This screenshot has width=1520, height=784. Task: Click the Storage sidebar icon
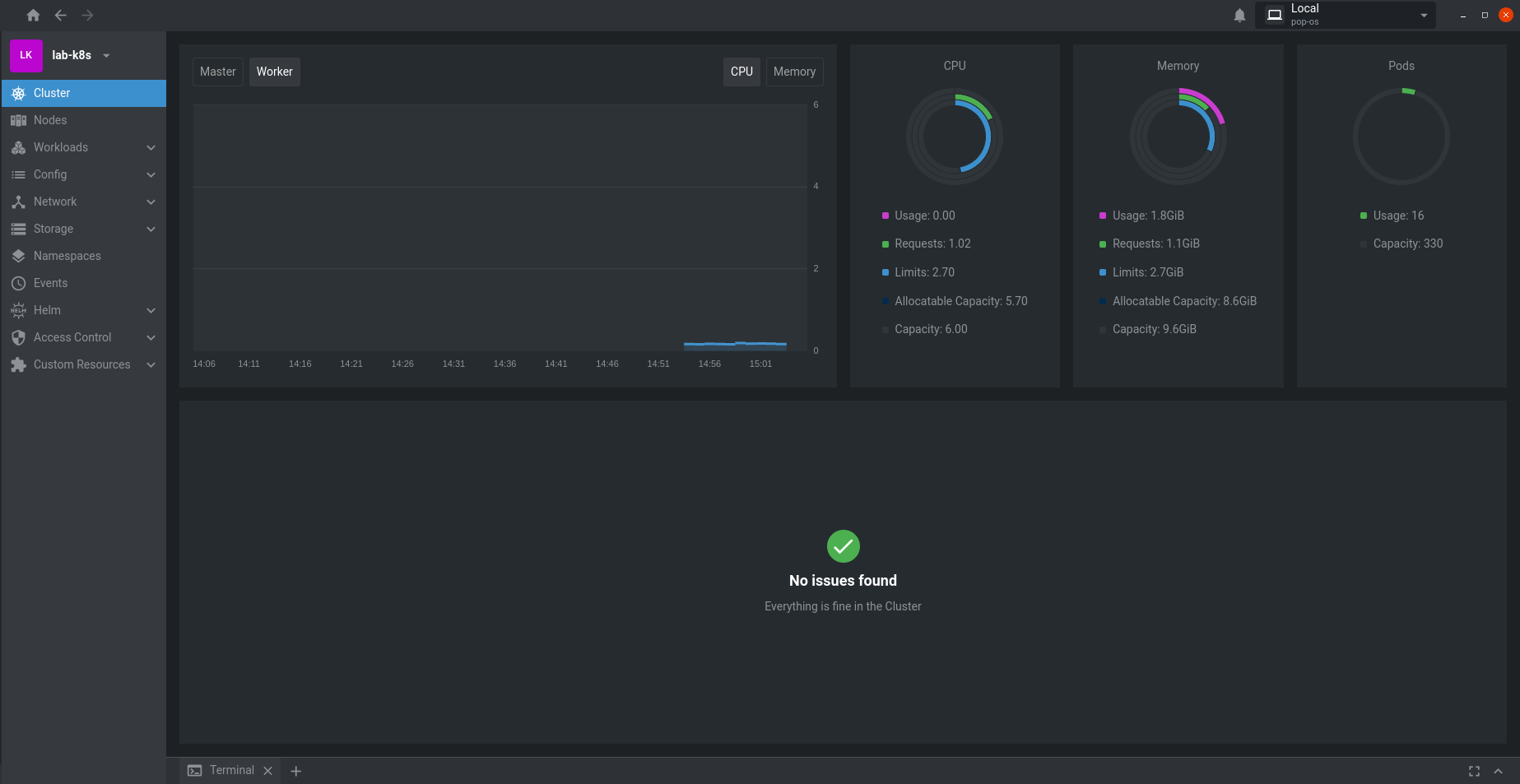click(x=18, y=229)
